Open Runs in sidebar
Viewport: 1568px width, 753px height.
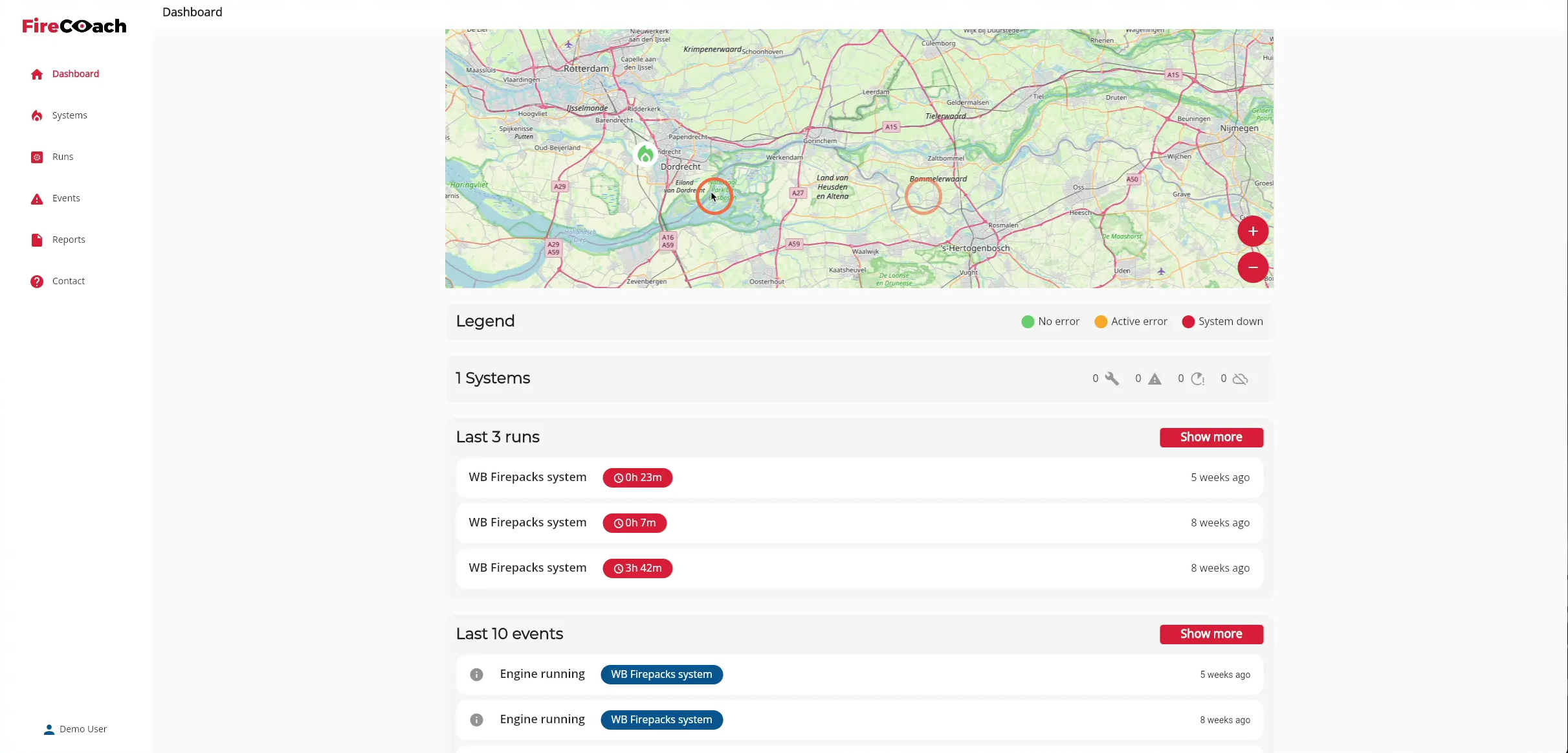coord(63,157)
